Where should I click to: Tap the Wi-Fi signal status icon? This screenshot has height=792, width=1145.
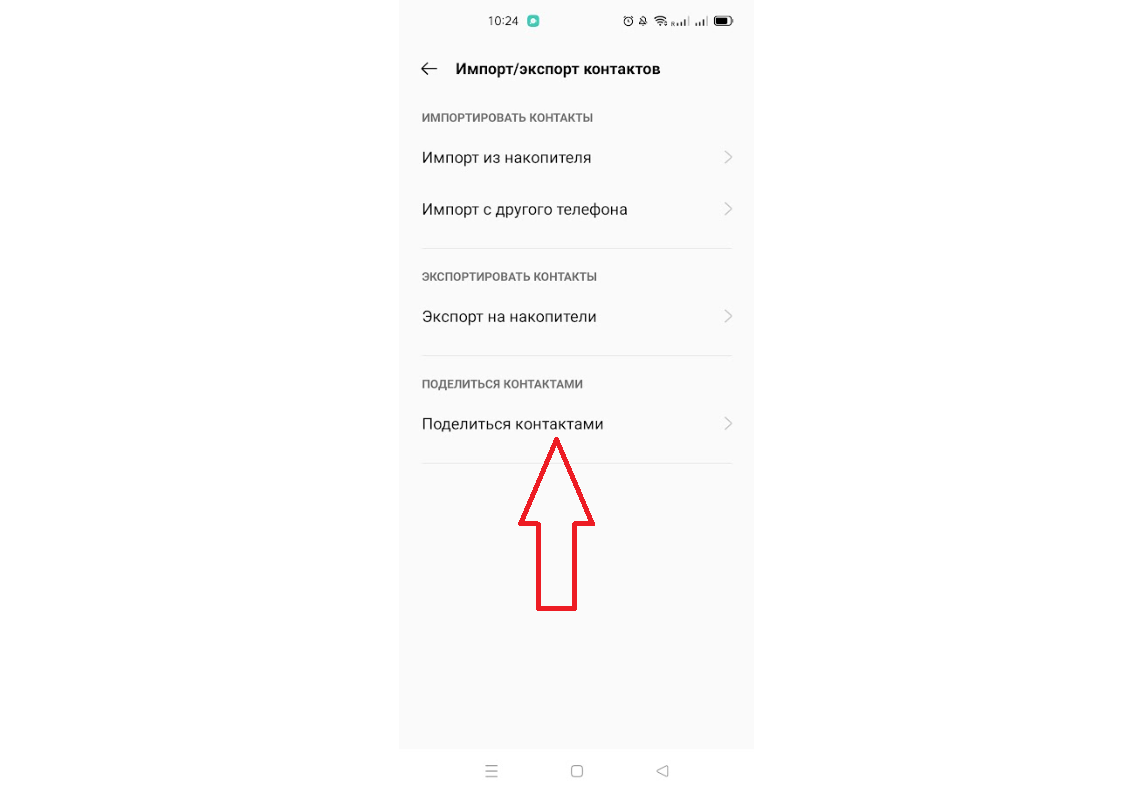(x=660, y=21)
